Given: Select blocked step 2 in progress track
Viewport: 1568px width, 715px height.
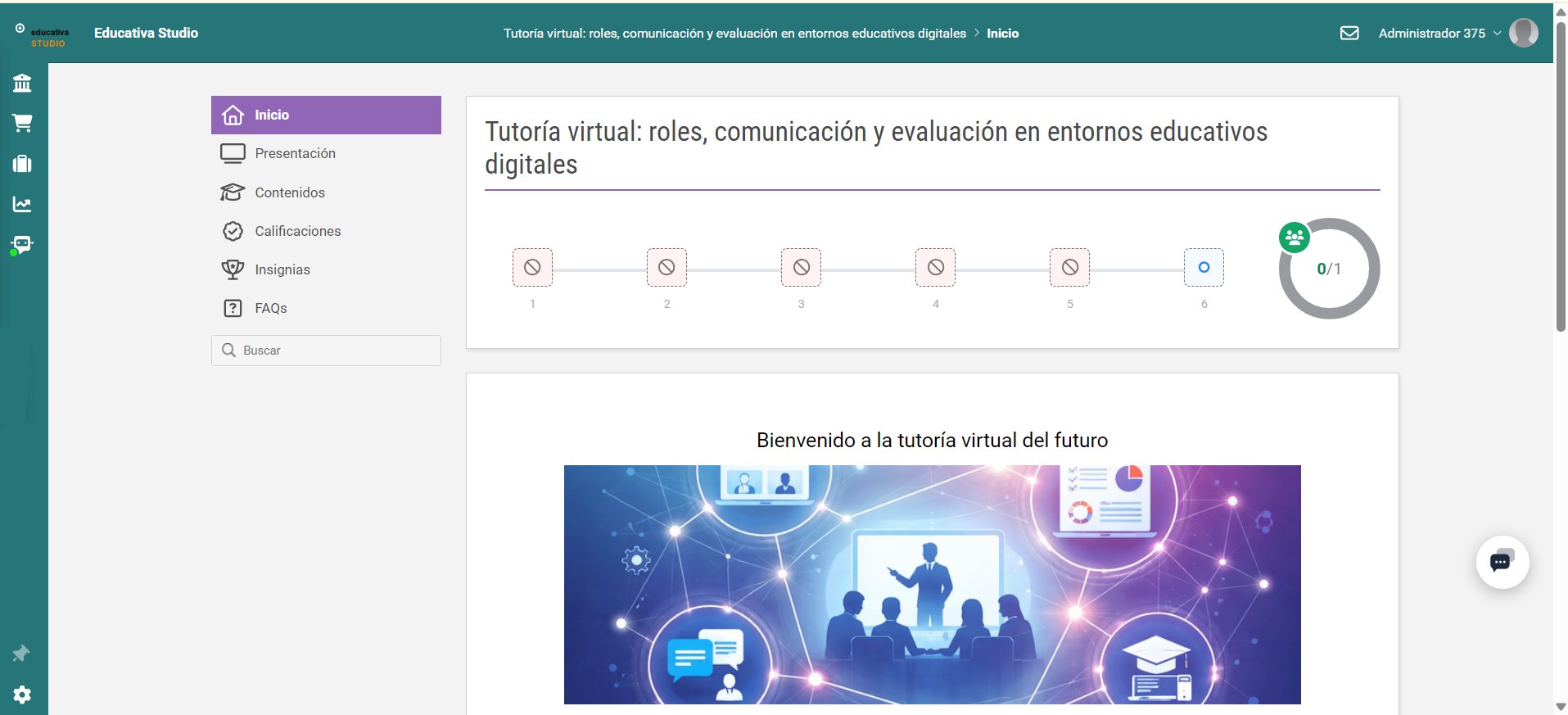Looking at the screenshot, I should point(667,267).
